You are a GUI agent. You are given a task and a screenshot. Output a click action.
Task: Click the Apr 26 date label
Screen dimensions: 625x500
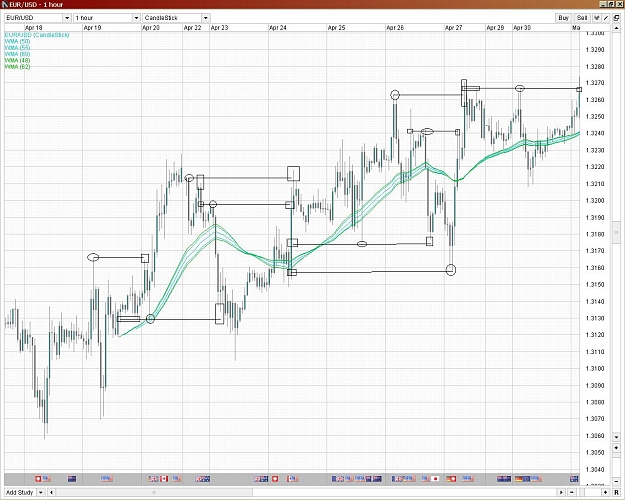(395, 28)
